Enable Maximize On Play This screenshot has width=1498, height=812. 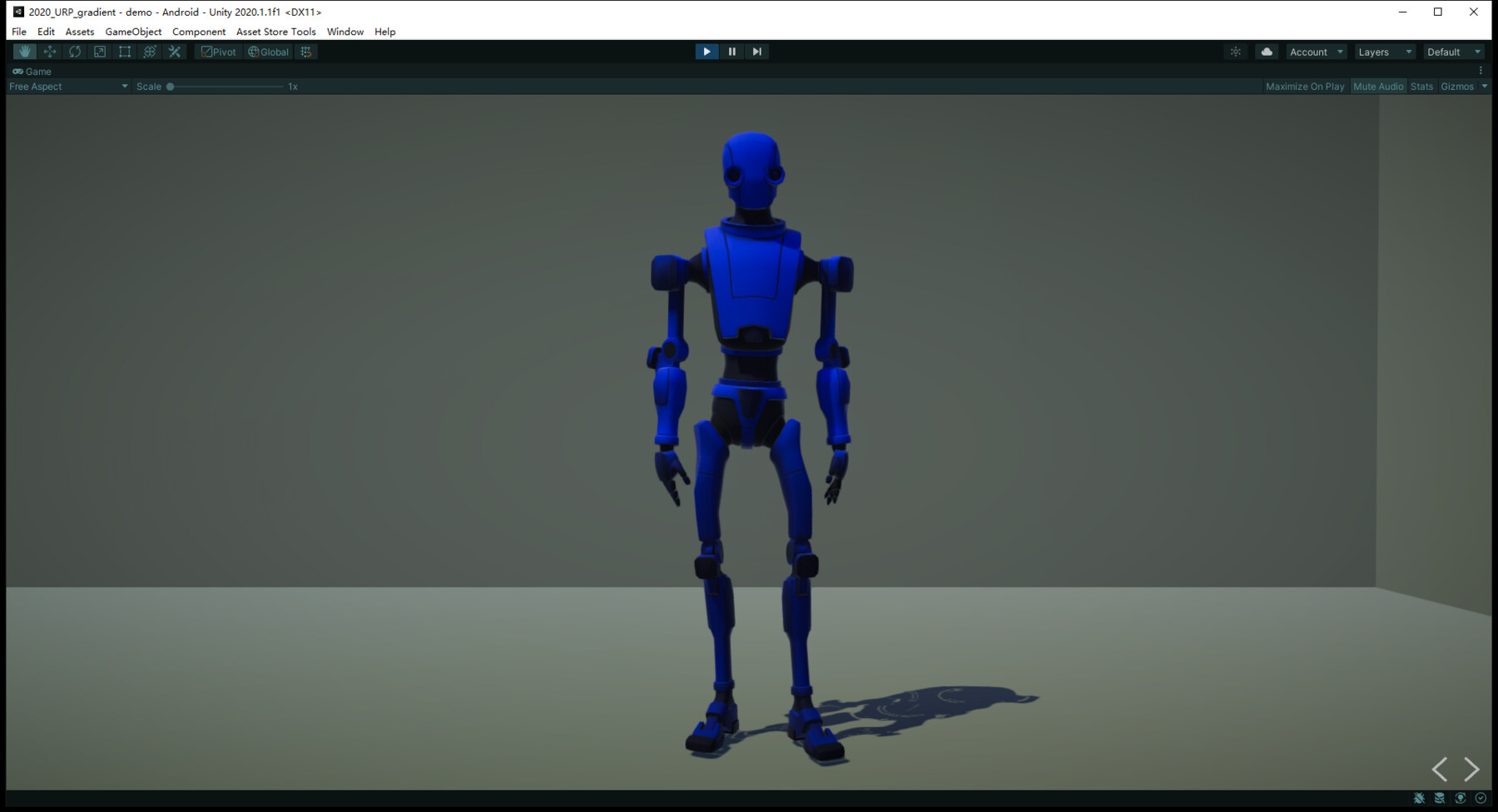tap(1304, 87)
